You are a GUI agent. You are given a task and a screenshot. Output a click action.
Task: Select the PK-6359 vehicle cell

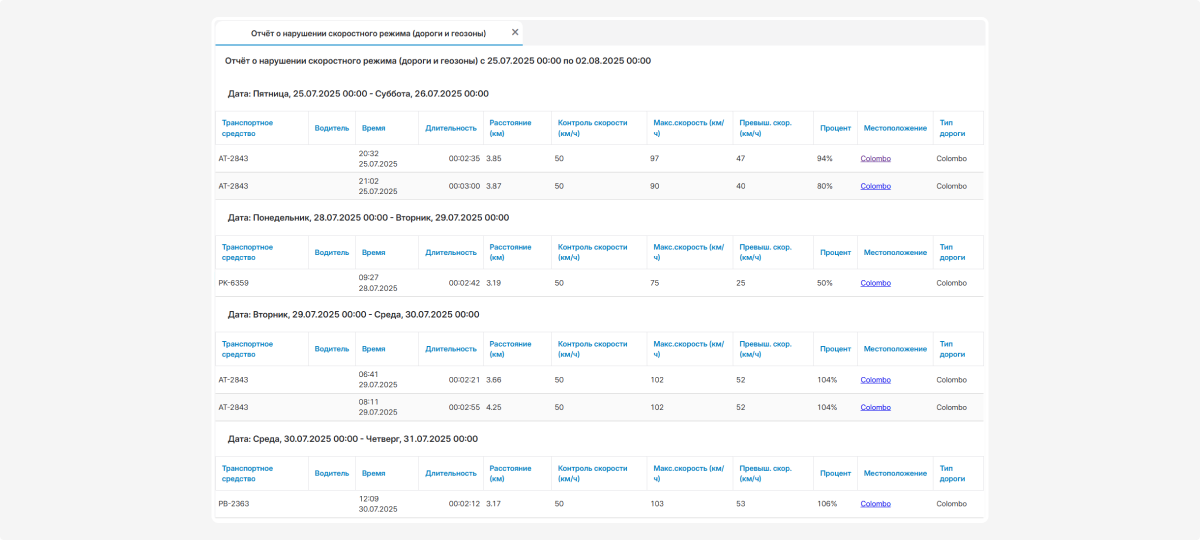(234, 283)
